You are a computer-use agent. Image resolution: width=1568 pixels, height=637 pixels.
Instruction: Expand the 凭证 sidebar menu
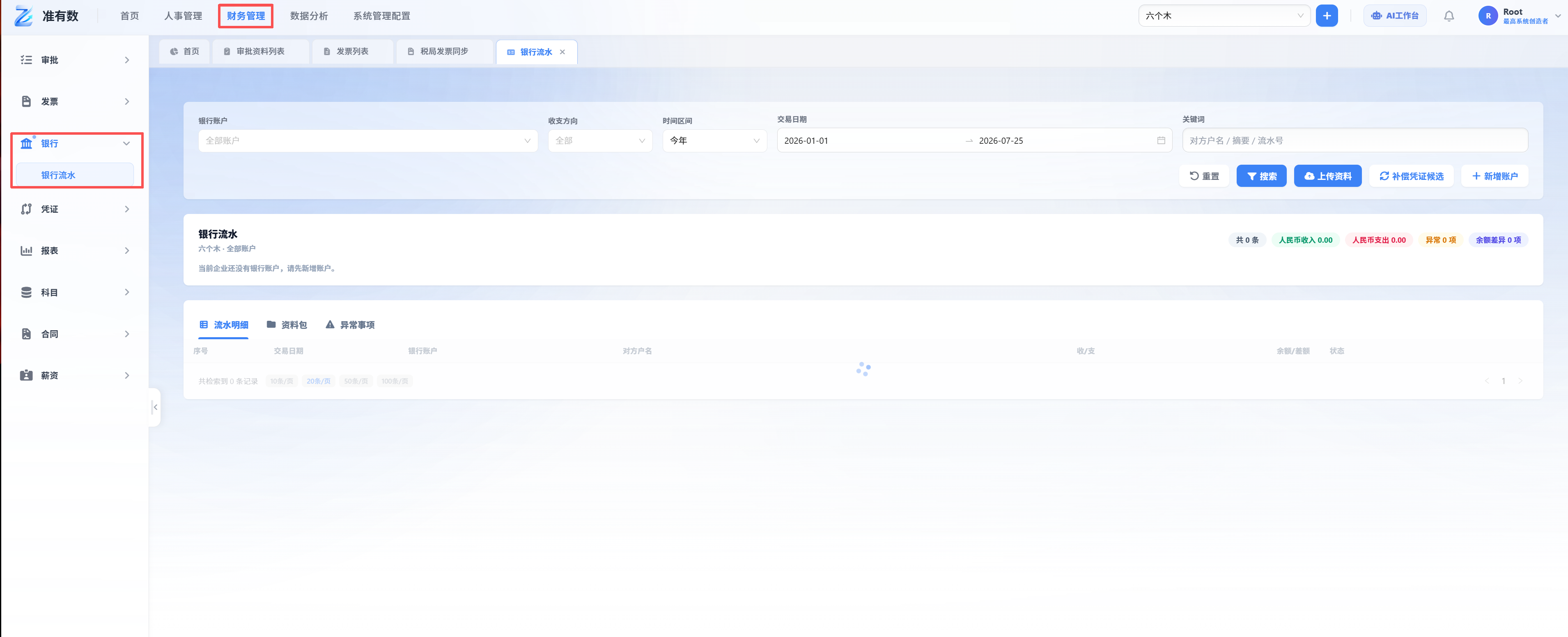point(126,209)
